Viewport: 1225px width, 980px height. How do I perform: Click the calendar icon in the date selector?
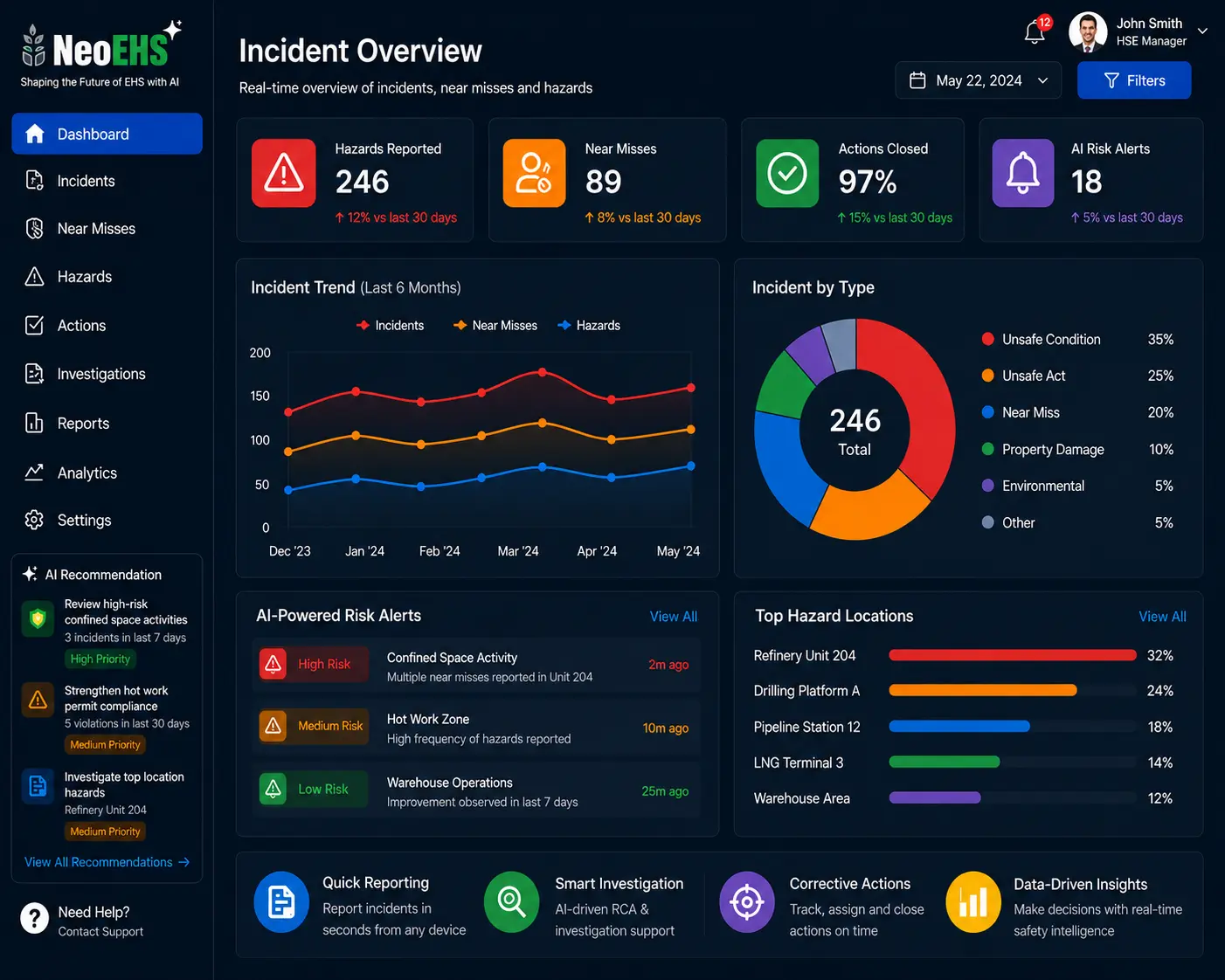pyautogui.click(x=917, y=80)
